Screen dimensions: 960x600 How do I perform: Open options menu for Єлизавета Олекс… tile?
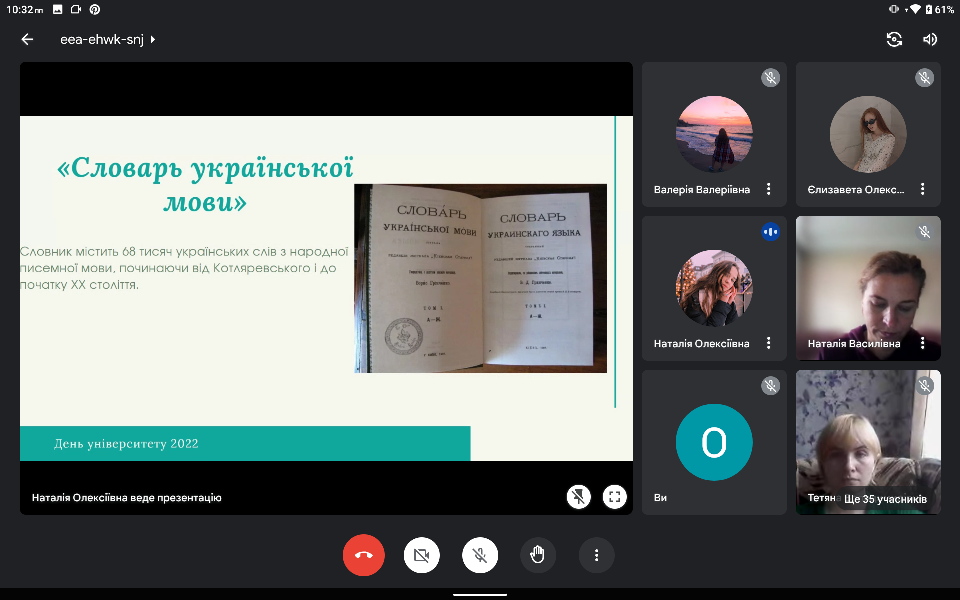click(922, 189)
